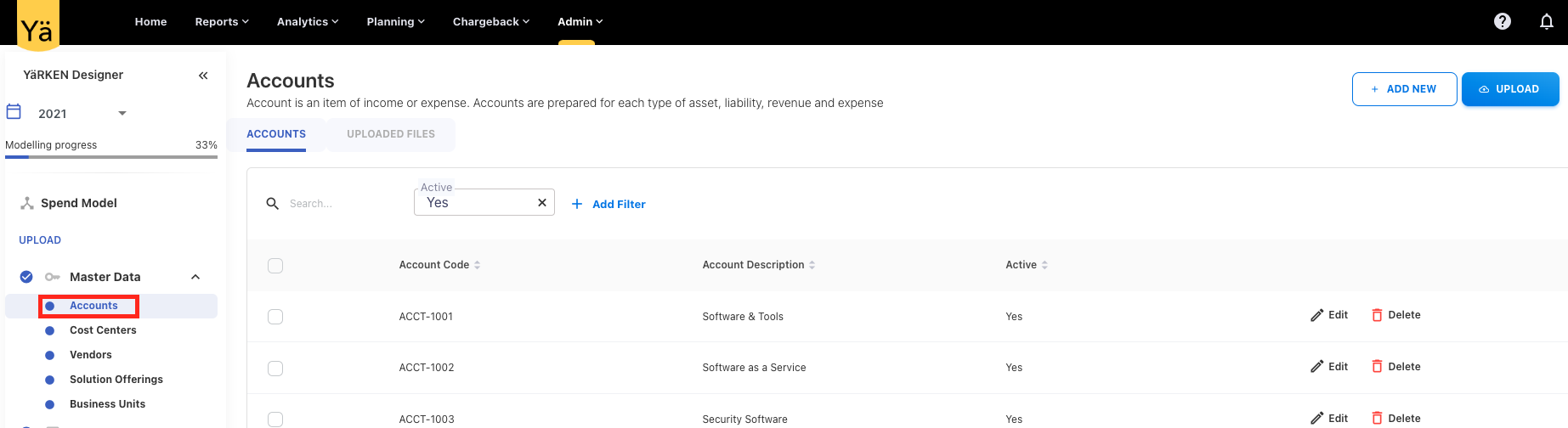Switch to the Uploaded Files tab
This screenshot has height=428, width=1568.
[390, 134]
